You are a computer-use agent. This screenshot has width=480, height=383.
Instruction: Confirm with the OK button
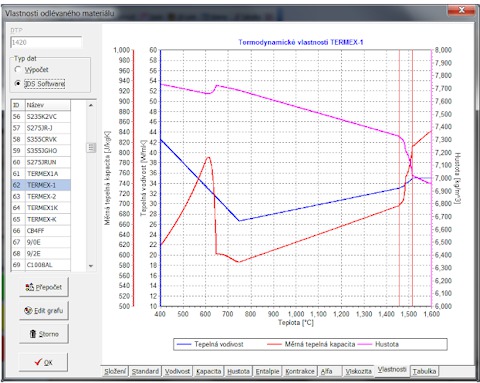coord(43,362)
